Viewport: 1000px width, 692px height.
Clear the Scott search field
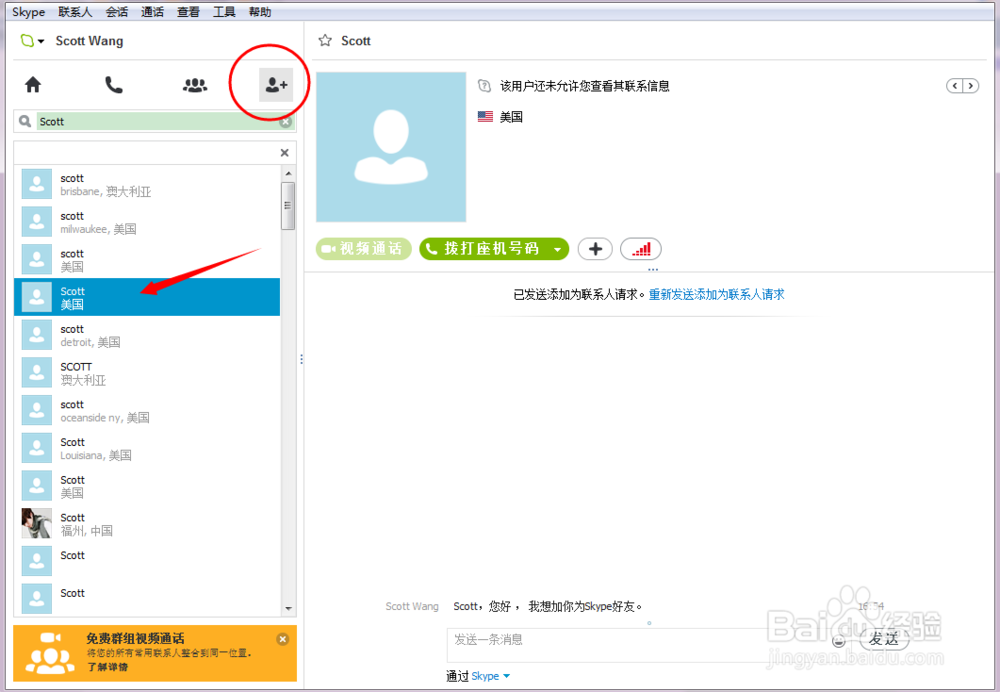point(285,121)
